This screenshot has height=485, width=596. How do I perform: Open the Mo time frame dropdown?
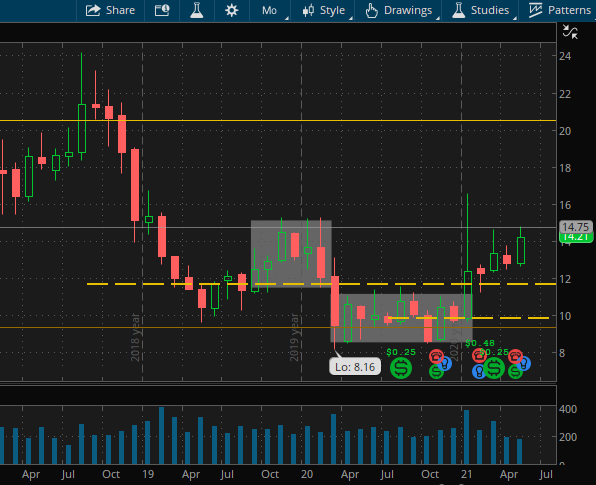click(x=269, y=10)
